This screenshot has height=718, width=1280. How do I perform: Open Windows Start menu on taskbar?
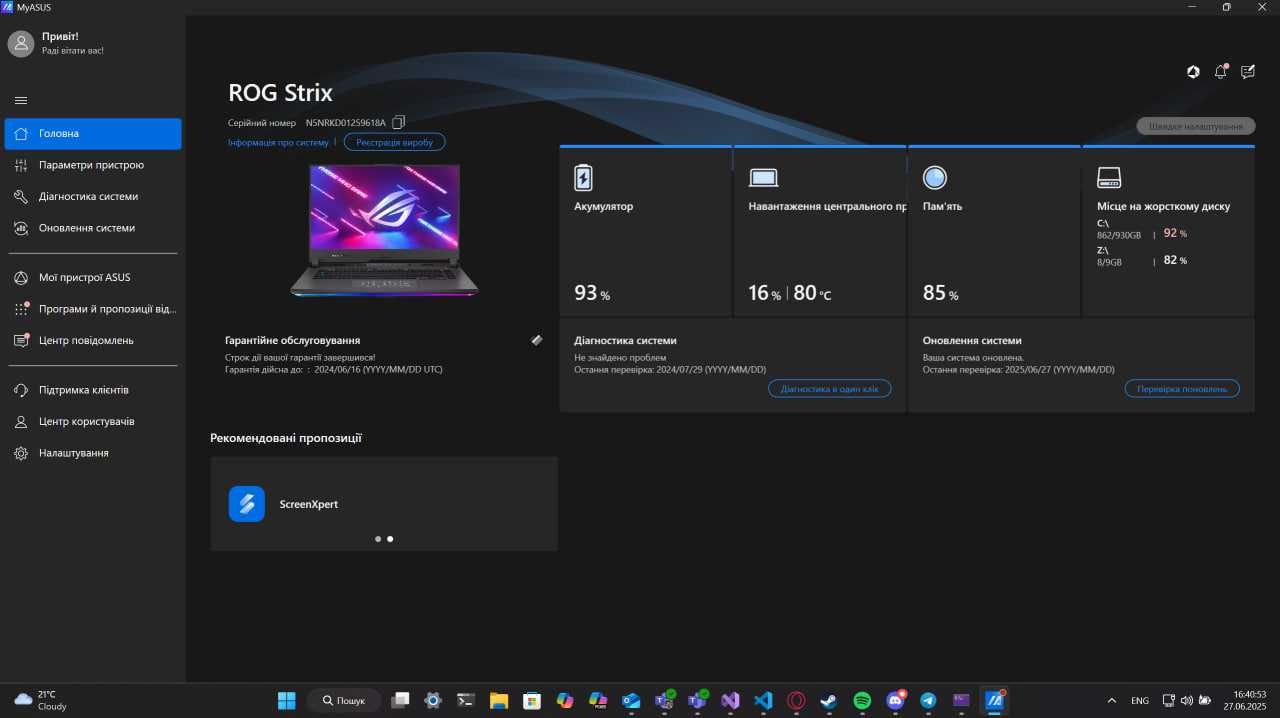pyautogui.click(x=287, y=700)
